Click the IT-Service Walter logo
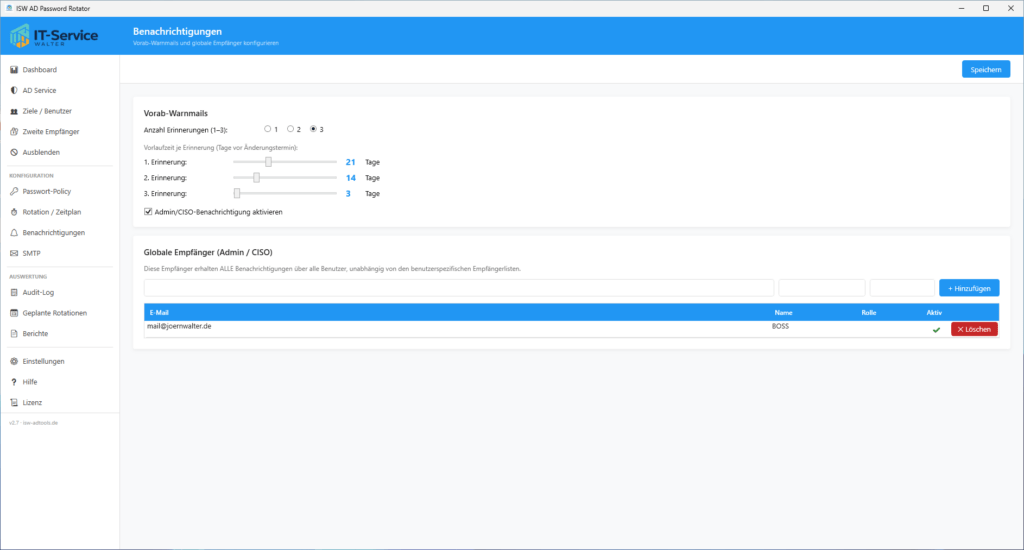Viewport: 1024px width, 550px height. click(x=54, y=36)
